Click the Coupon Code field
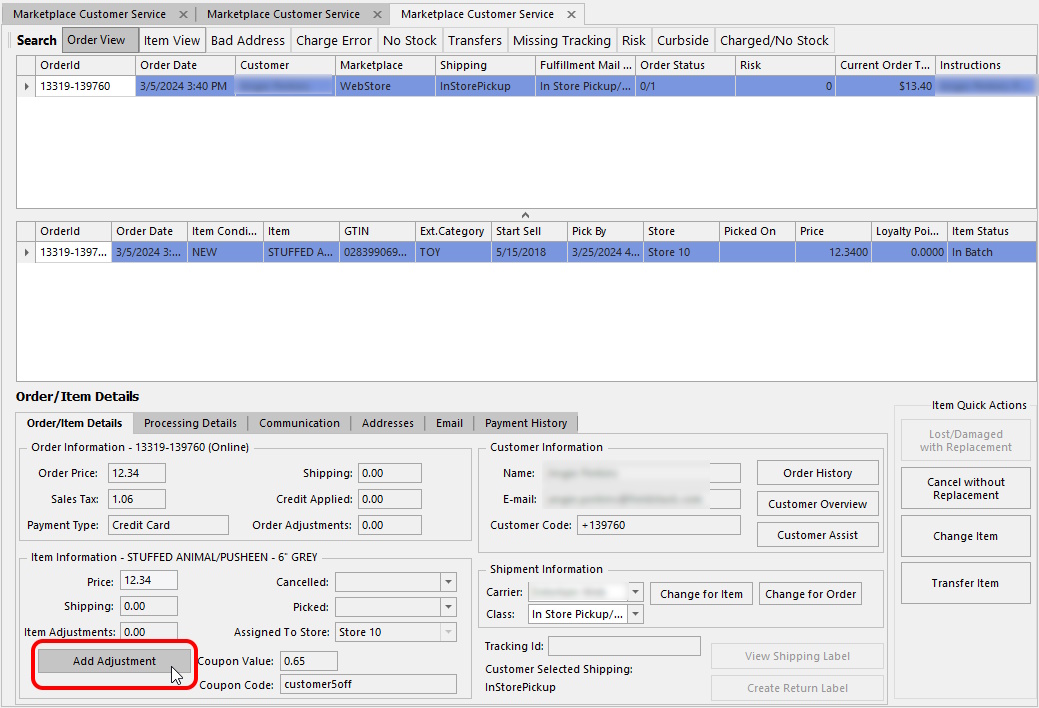 point(368,684)
